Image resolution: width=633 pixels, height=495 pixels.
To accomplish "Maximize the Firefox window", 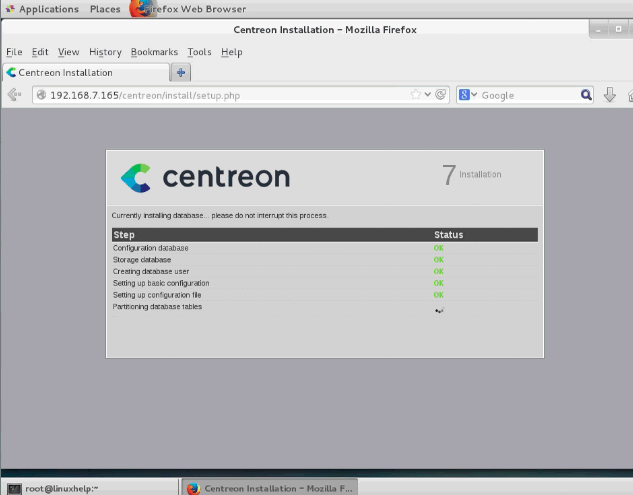I will tap(618, 29).
